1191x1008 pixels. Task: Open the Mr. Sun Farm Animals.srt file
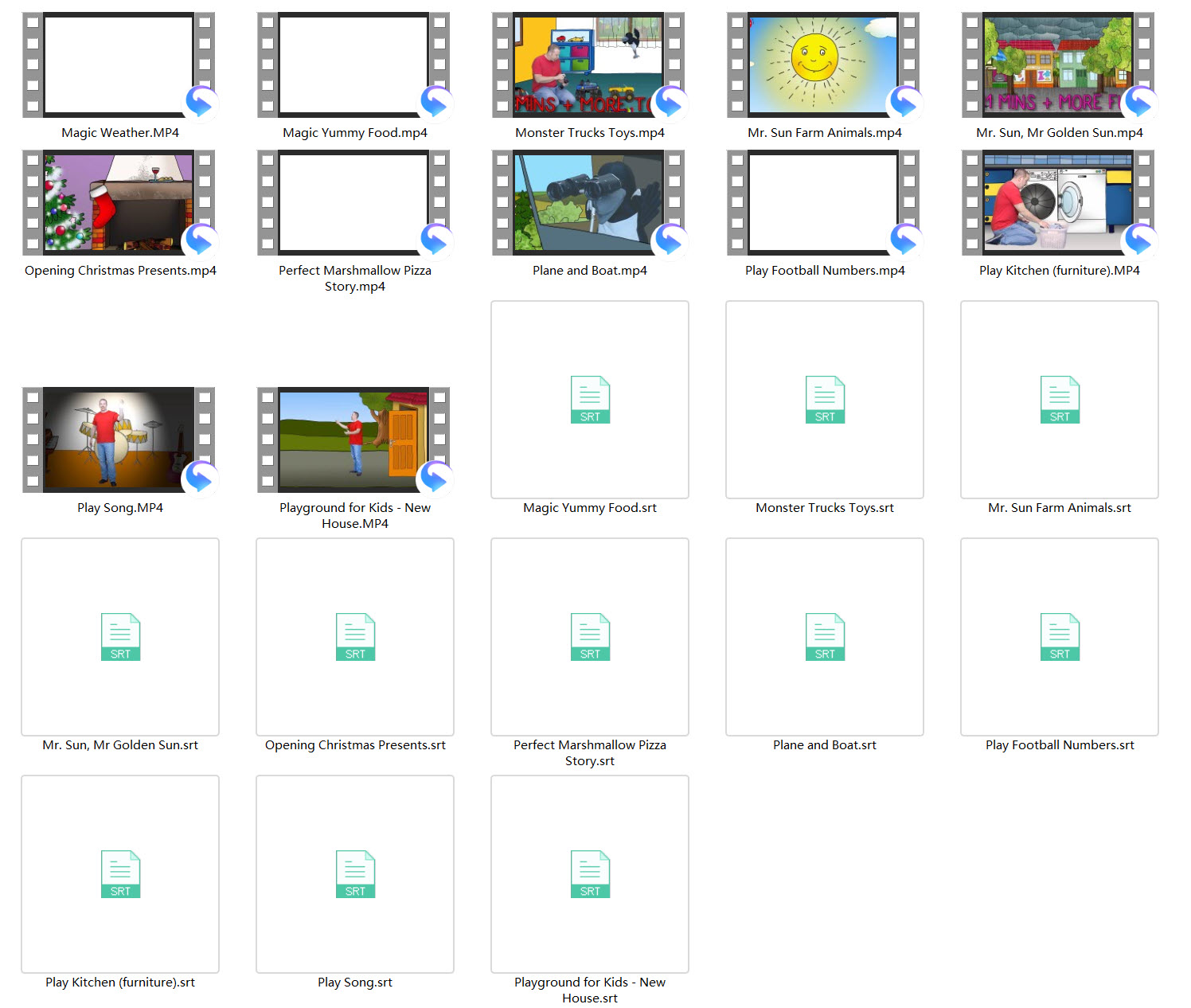point(1060,400)
